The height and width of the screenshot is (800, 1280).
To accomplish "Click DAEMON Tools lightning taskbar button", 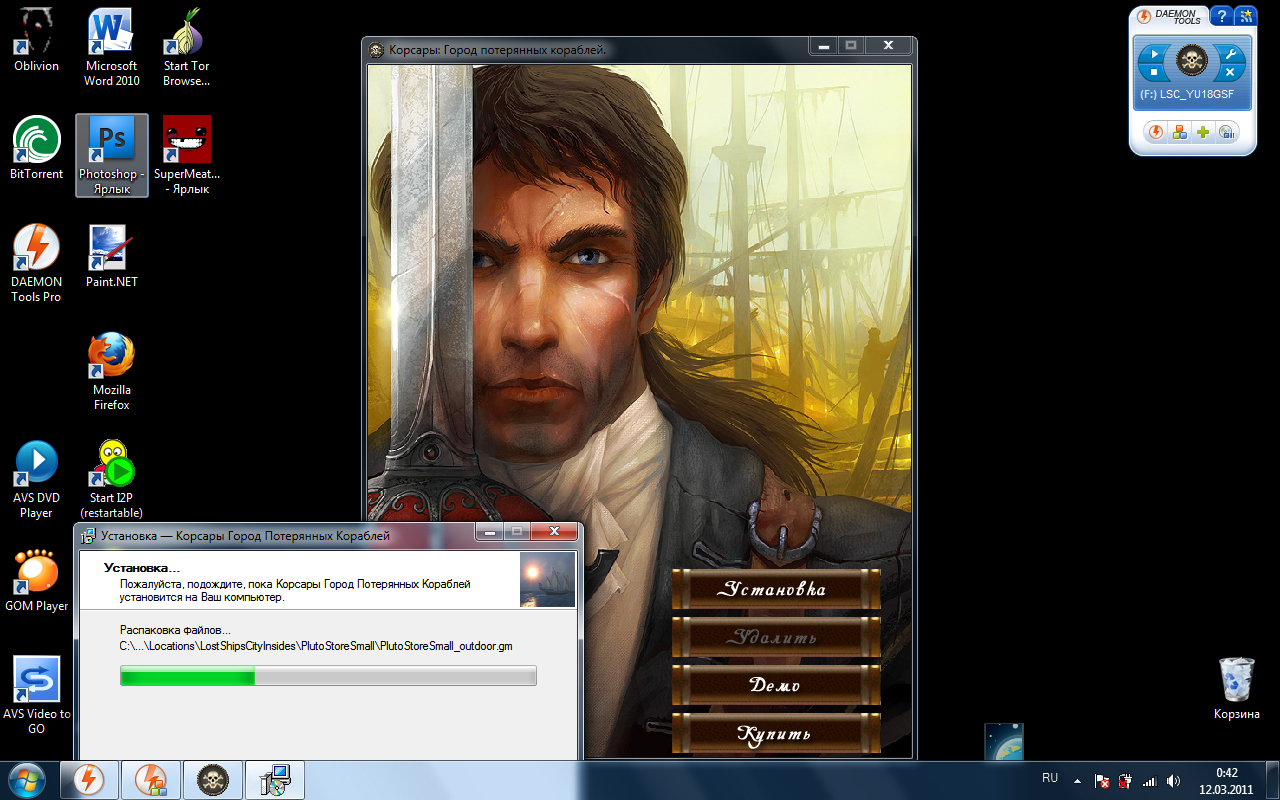I will tap(90, 780).
